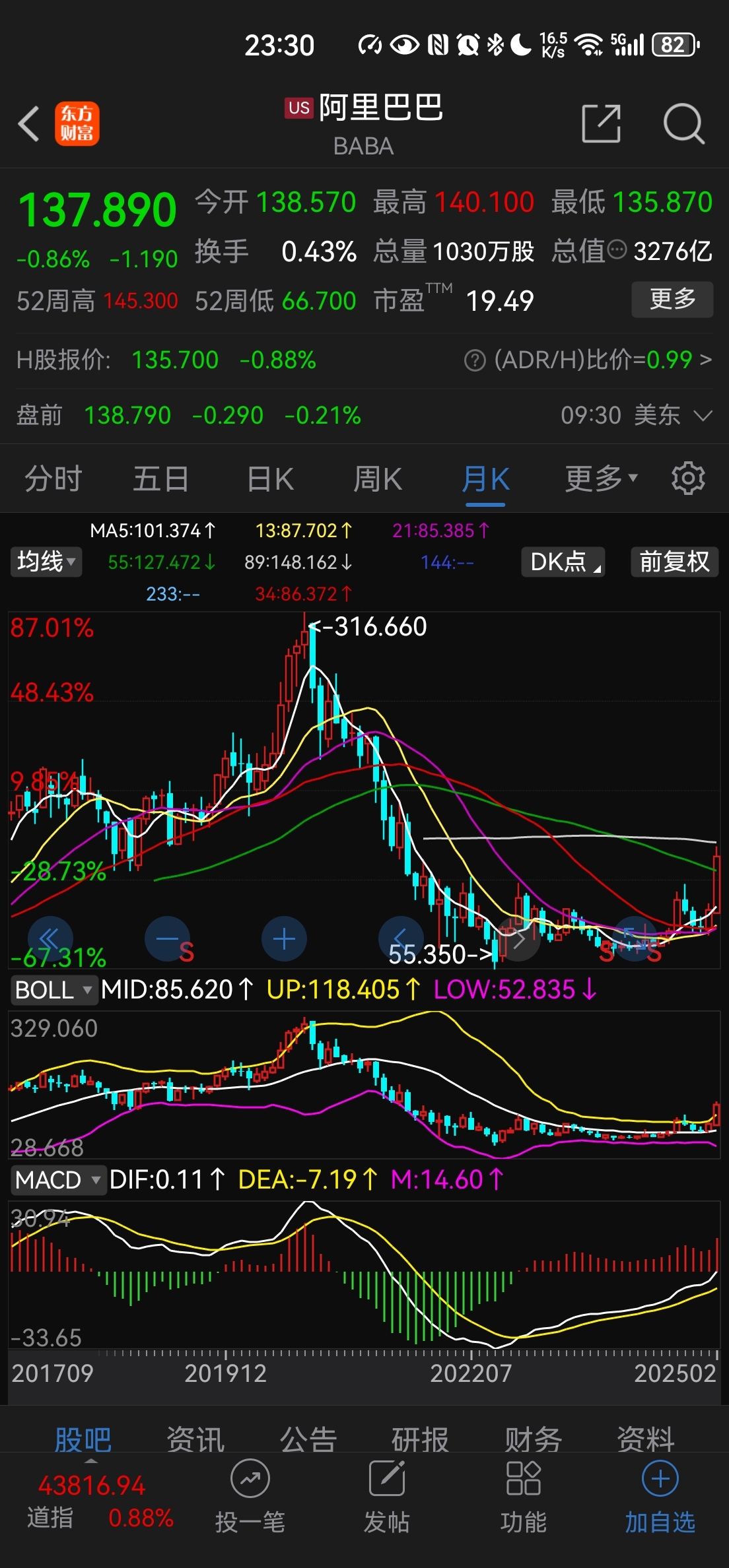Add stock via 加自选 icon
Image resolution: width=729 pixels, height=1568 pixels.
tap(660, 1479)
